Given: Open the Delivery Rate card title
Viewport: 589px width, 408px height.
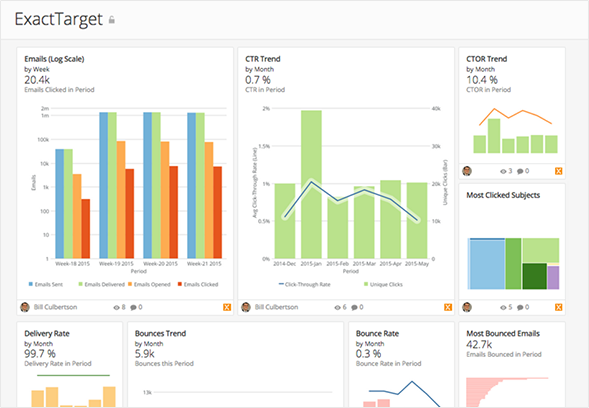Looking at the screenshot, I should [47, 334].
